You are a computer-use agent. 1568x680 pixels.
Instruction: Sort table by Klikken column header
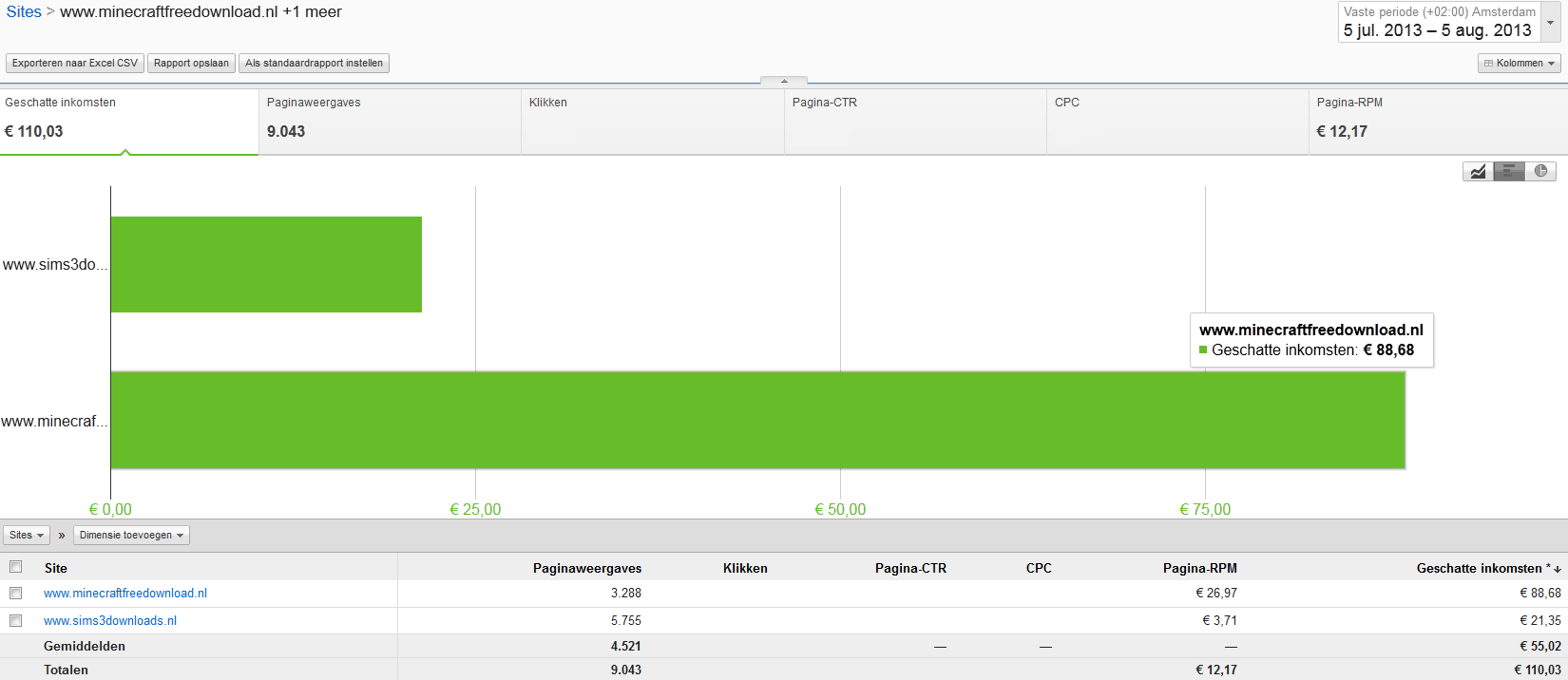tap(745, 568)
